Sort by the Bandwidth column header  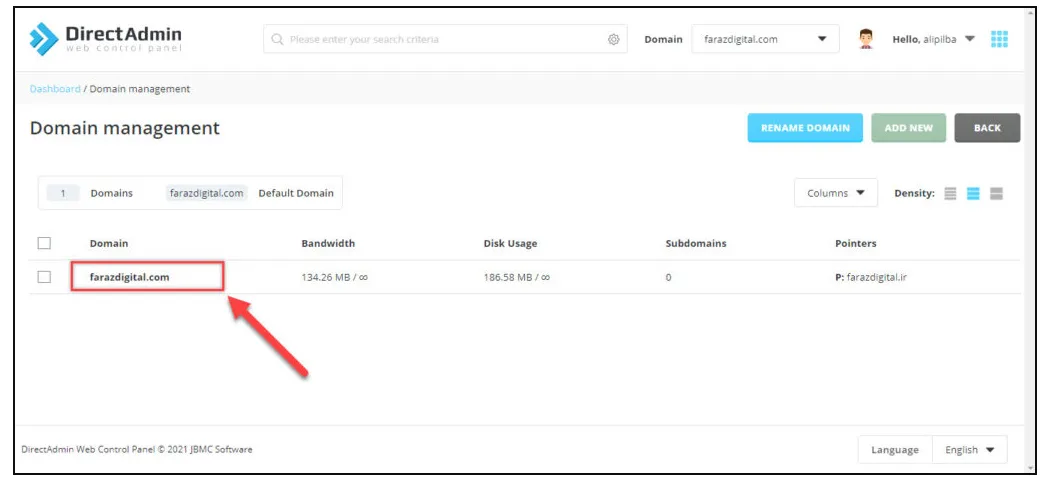328,243
